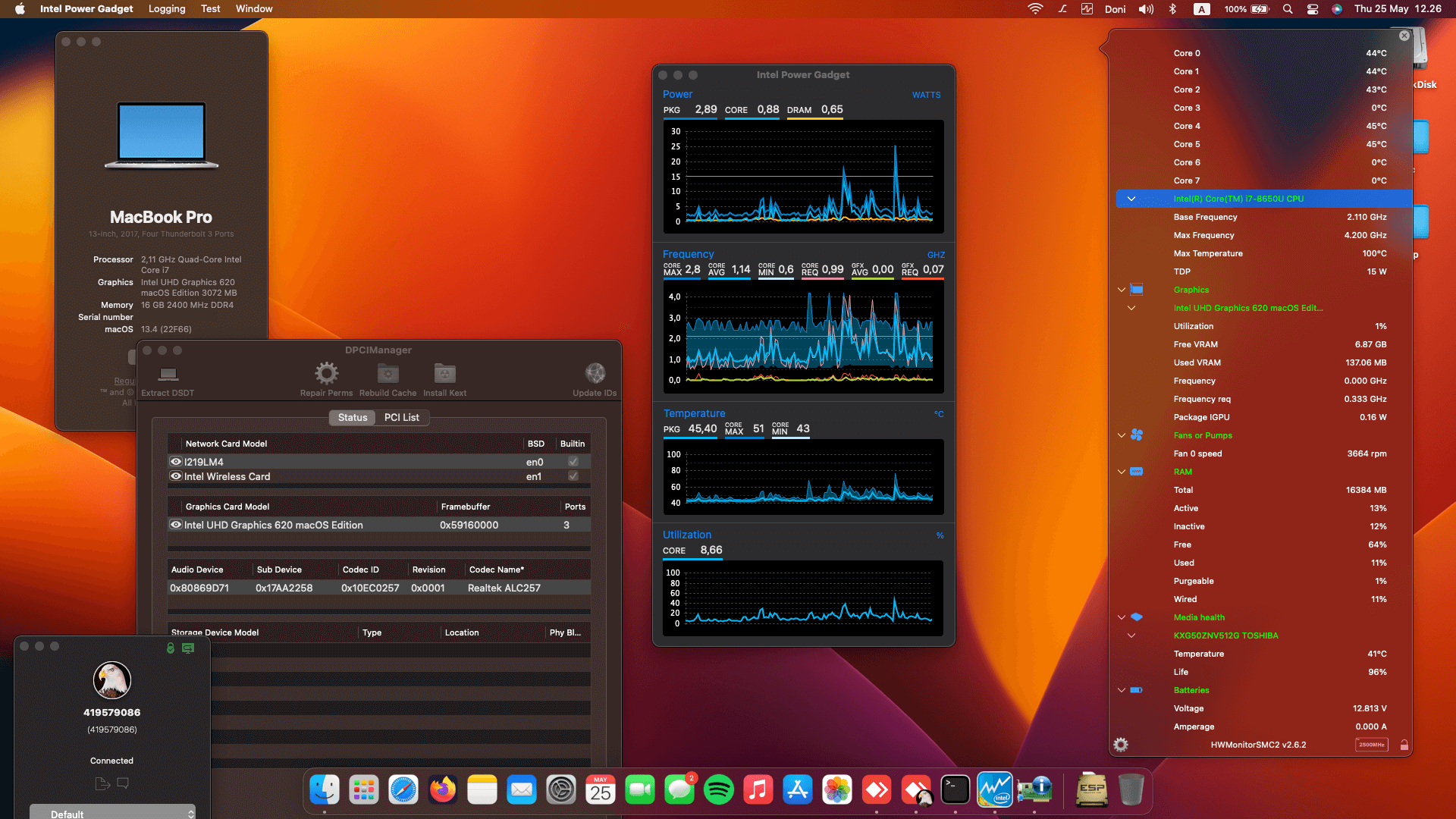The width and height of the screenshot is (1456, 819).
Task: Open the Logging menu
Action: click(x=167, y=9)
